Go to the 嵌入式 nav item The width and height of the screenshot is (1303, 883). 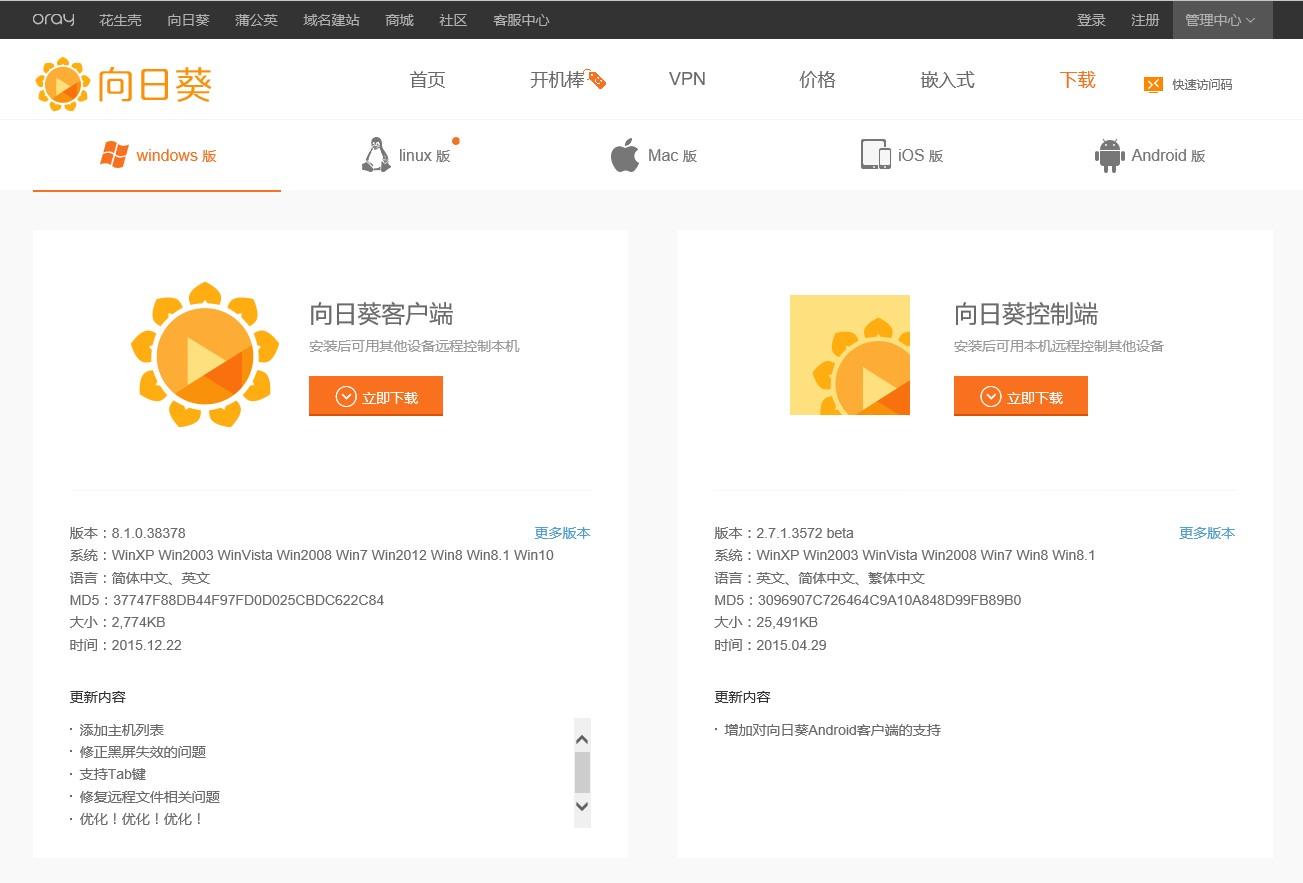point(947,80)
